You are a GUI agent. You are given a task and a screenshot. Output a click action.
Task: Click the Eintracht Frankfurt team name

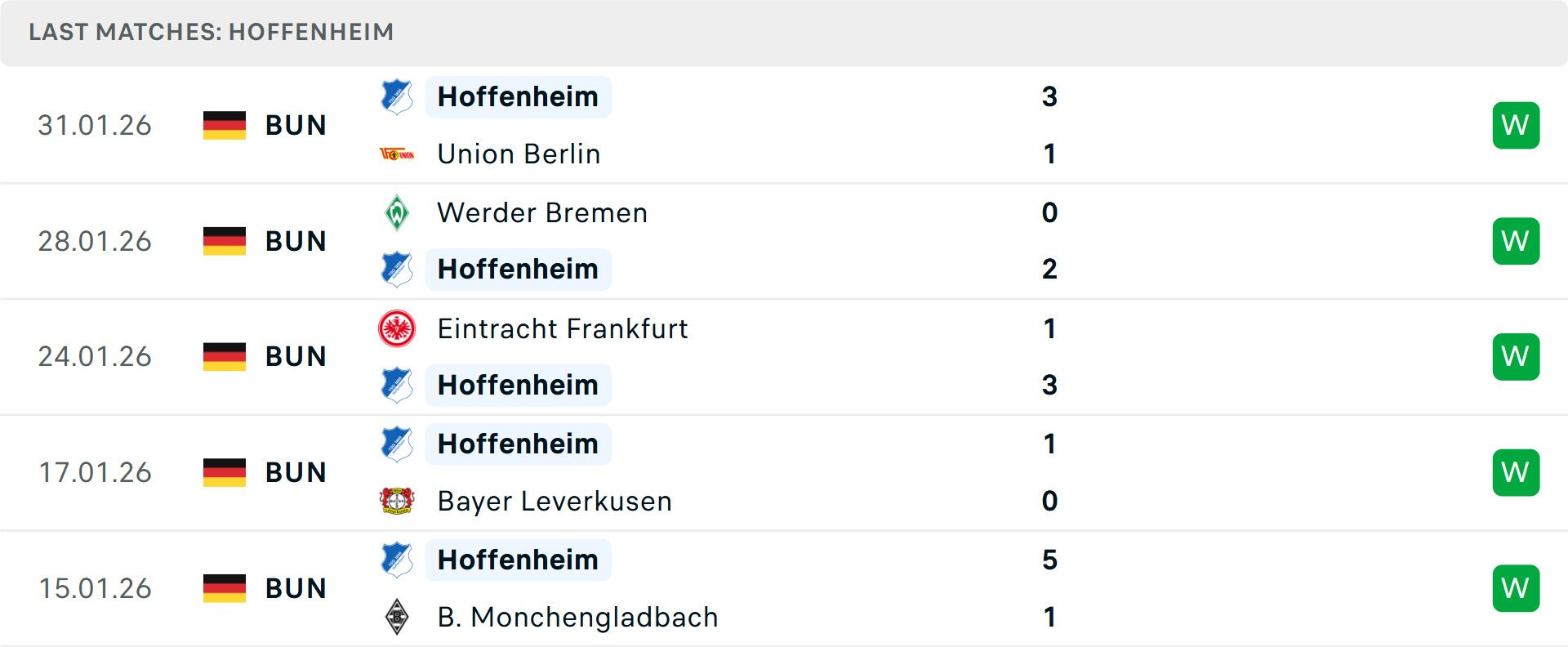(563, 328)
